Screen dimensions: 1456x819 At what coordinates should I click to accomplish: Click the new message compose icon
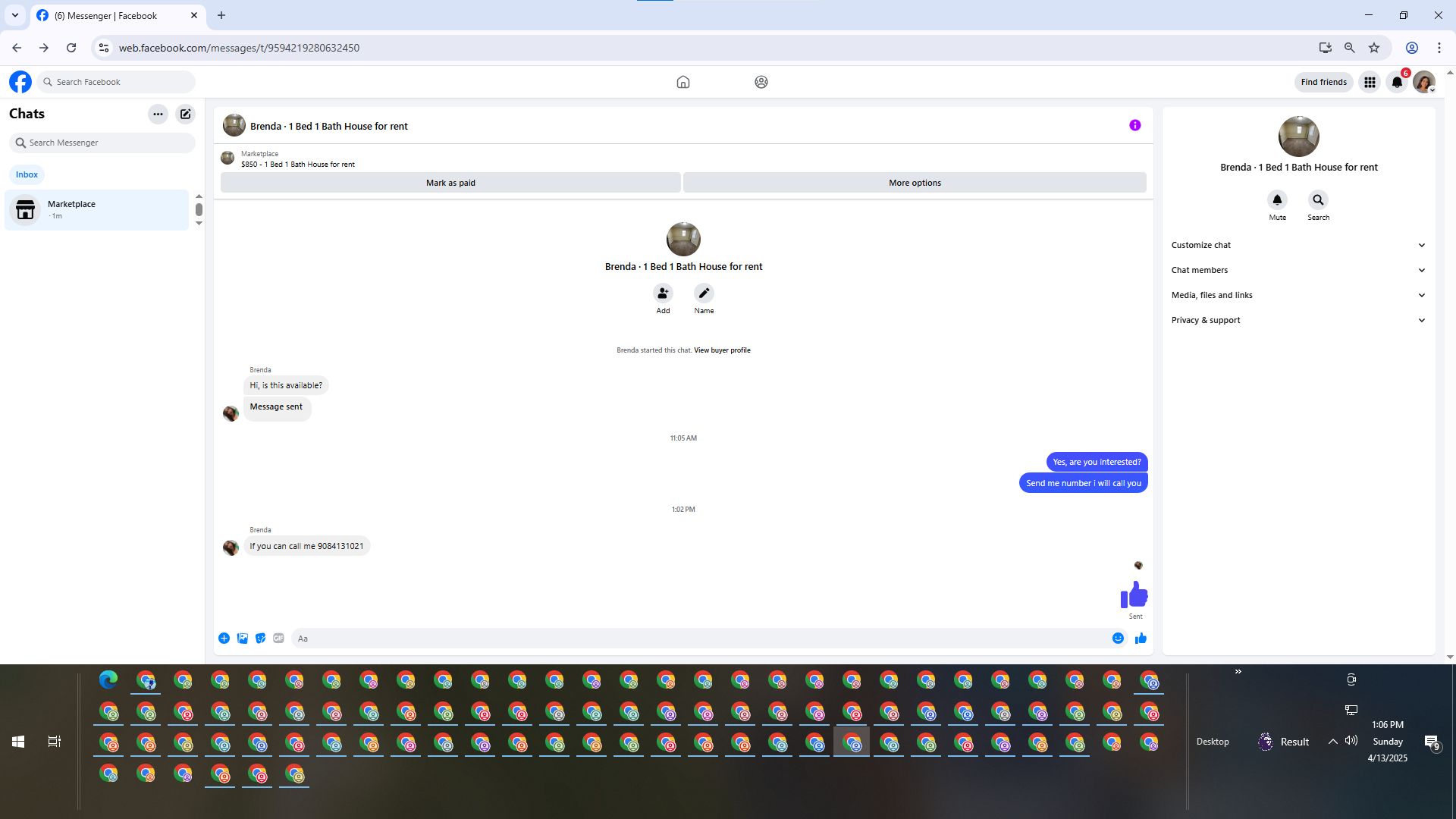[185, 114]
